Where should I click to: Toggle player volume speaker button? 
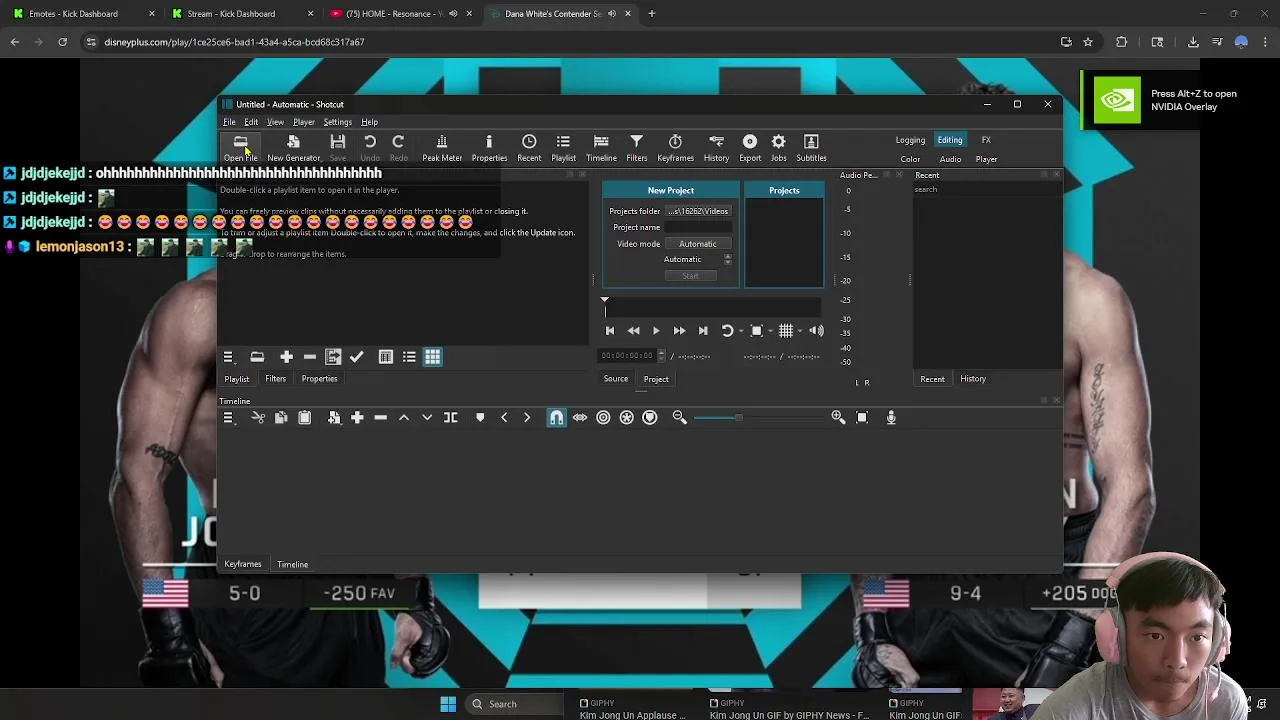click(x=817, y=331)
